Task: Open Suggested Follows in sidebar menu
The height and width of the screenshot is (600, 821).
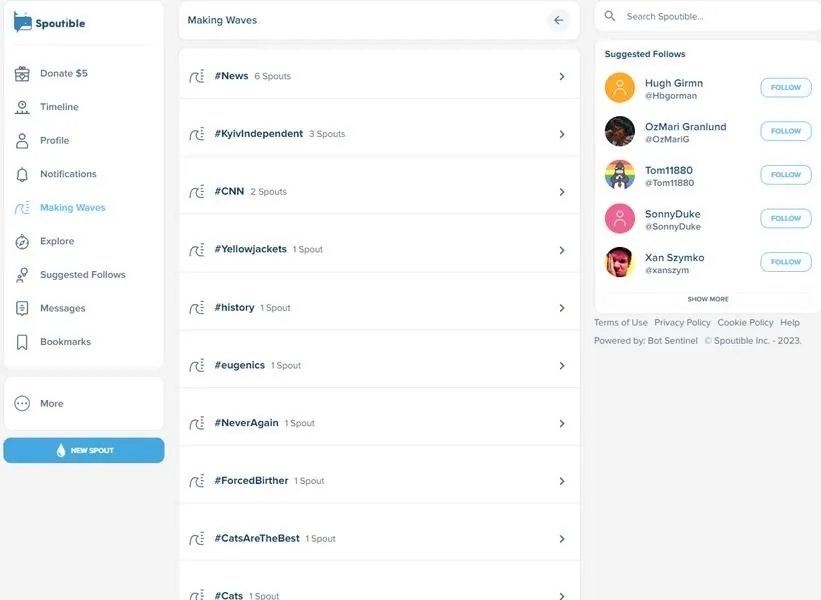Action: [83, 275]
